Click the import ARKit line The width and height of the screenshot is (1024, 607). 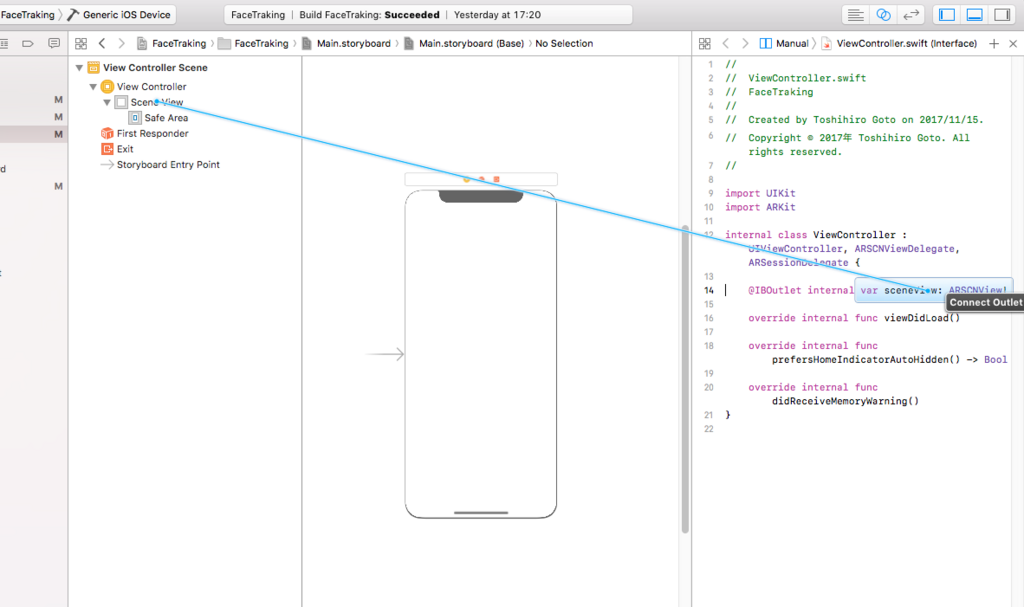[760, 207]
